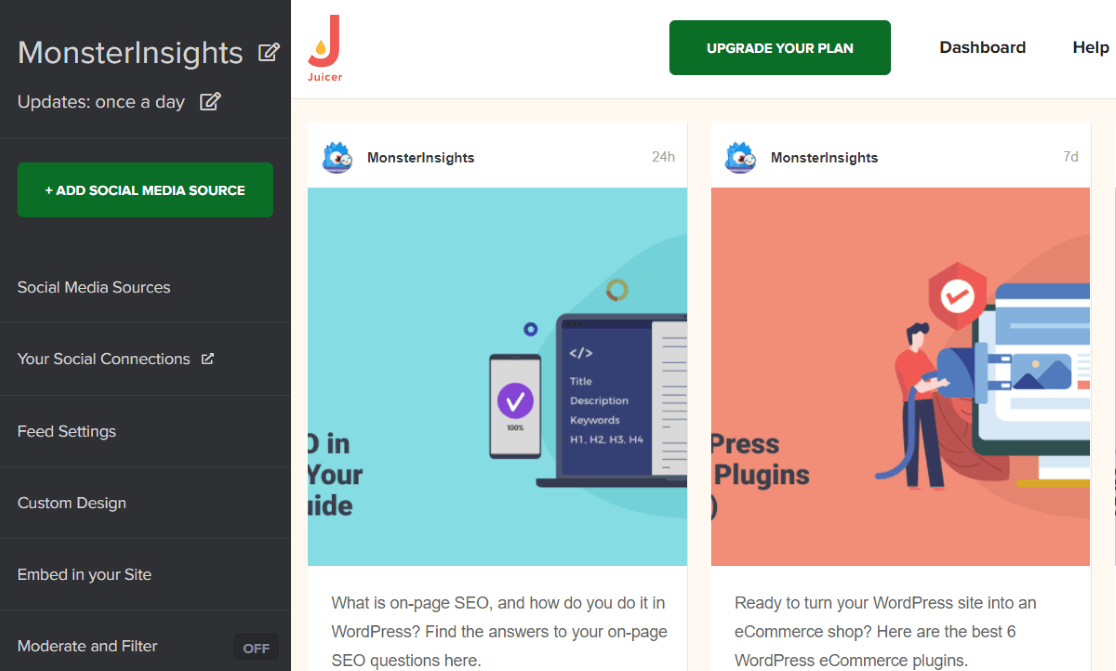
Task: Click the MonsterInsights avatar on the 24h post
Action: click(x=337, y=157)
